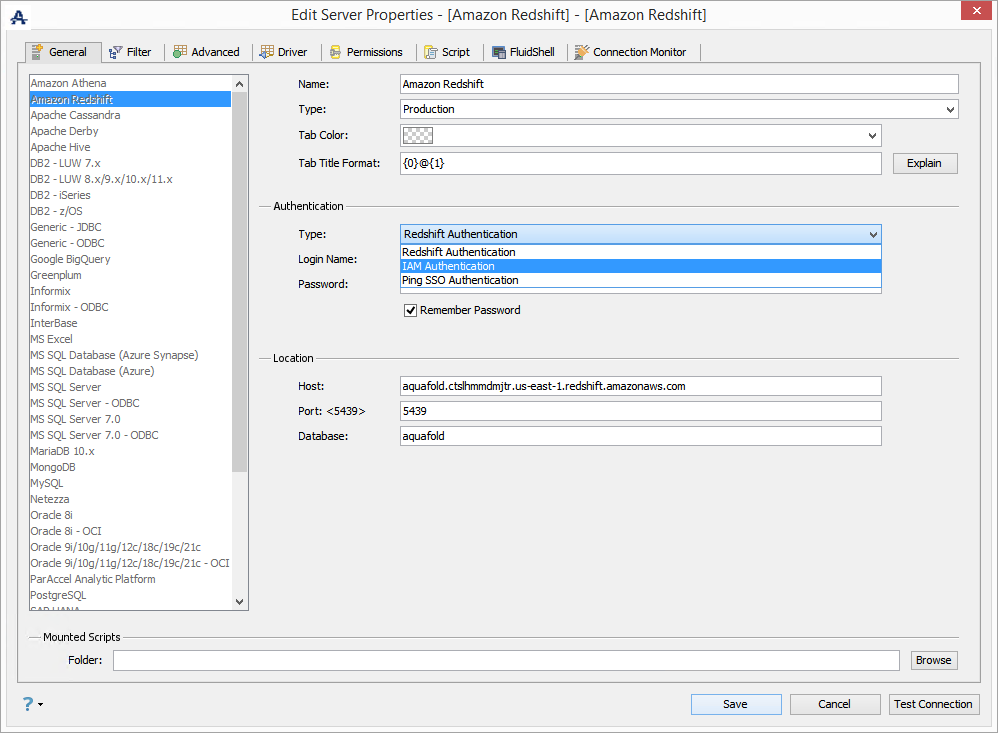This screenshot has height=733, width=998.
Task: Click the Permissions tab icon
Action: click(335, 52)
